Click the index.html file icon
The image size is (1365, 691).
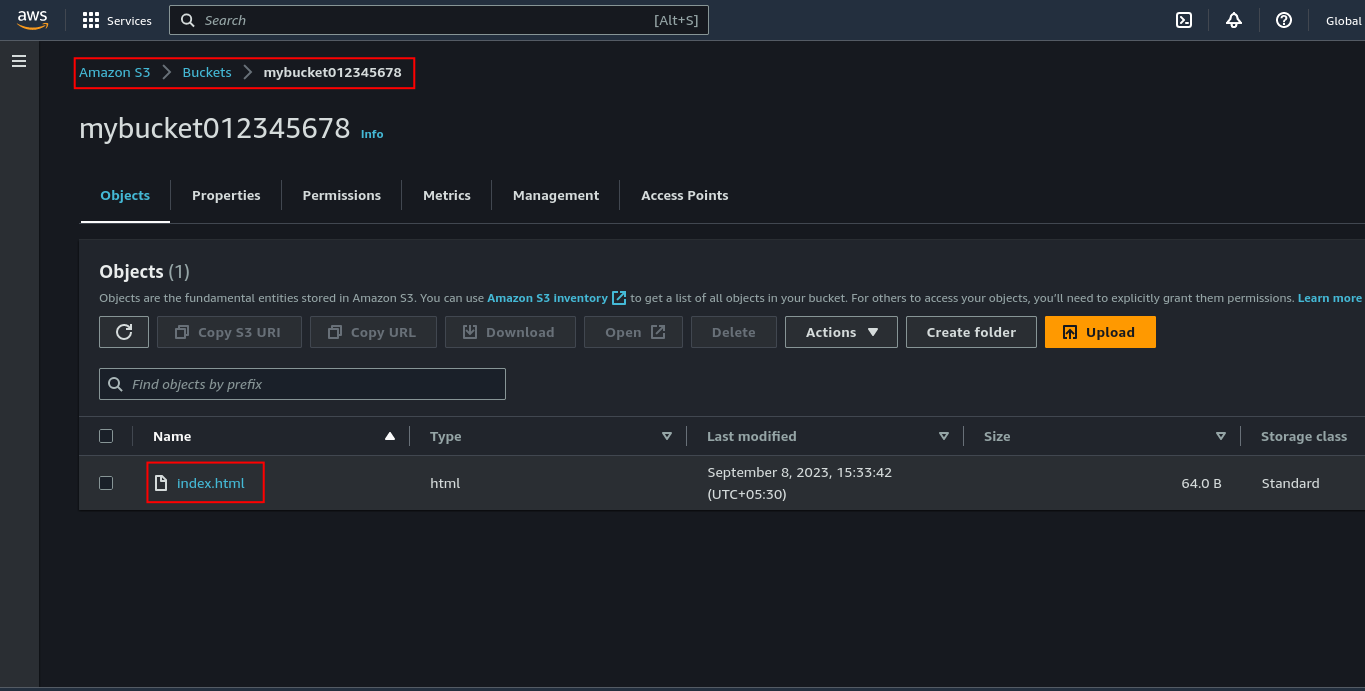160,483
